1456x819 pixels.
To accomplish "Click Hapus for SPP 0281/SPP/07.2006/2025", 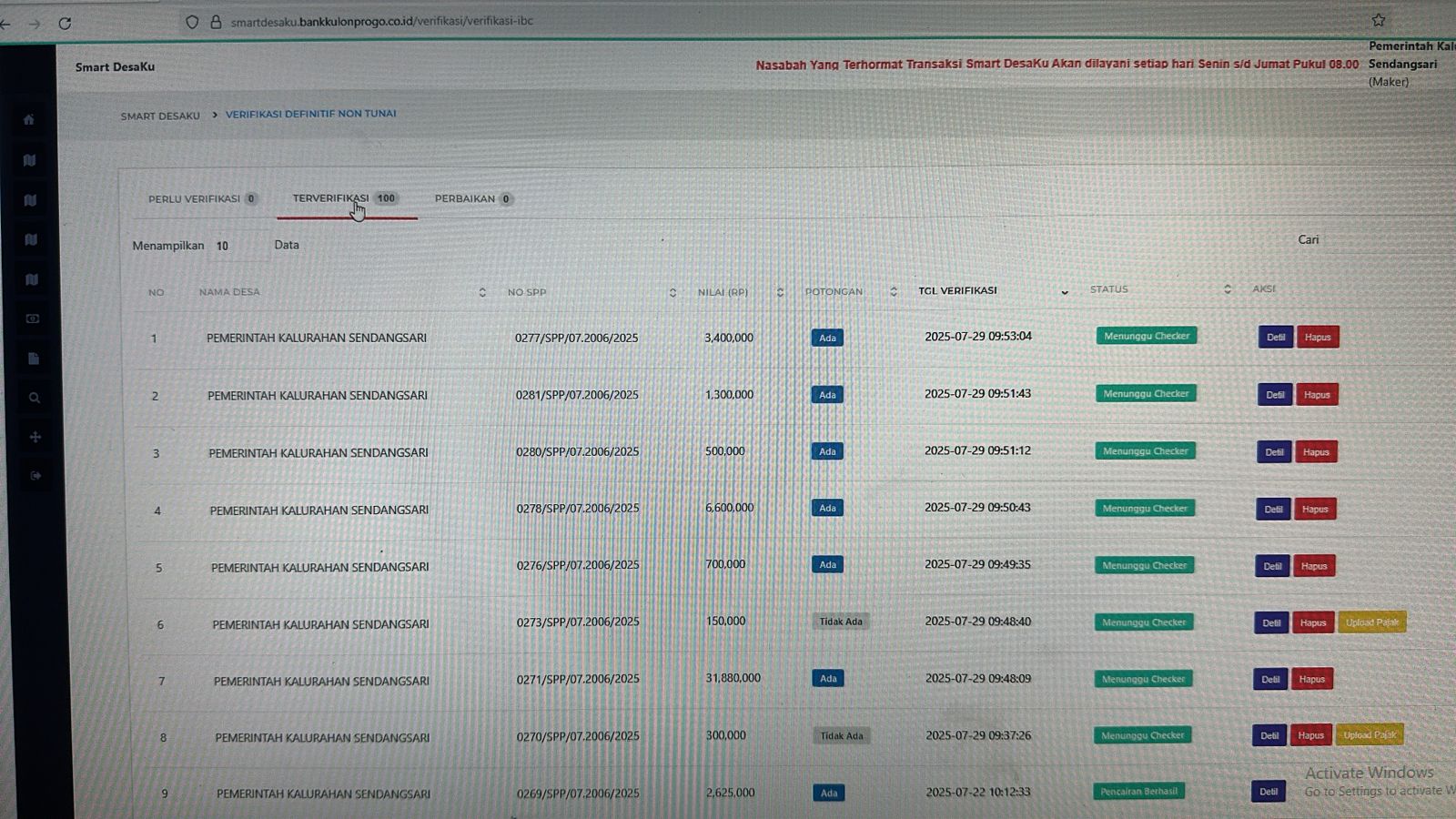I will click(1317, 394).
